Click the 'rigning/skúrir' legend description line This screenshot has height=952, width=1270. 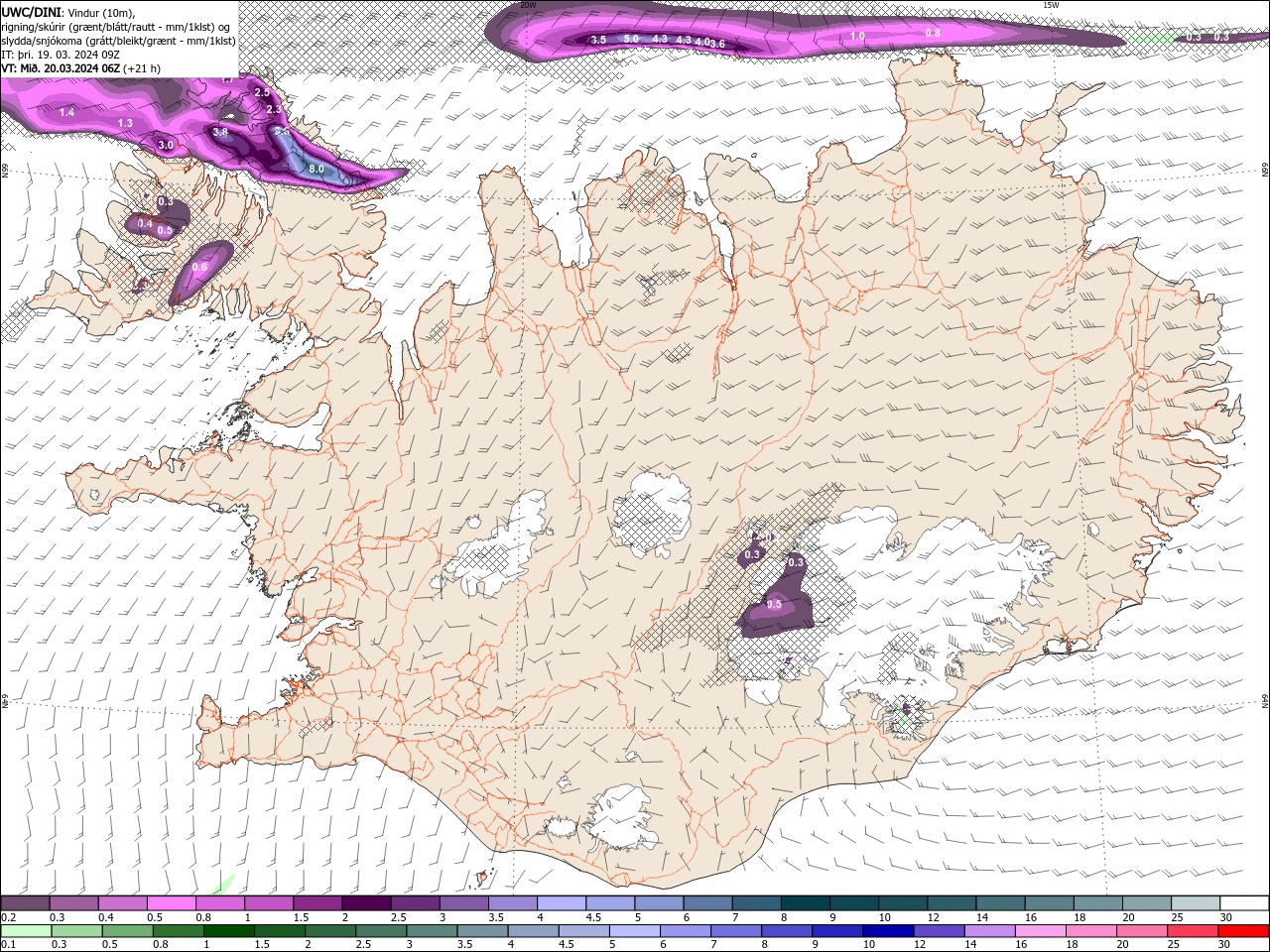tap(116, 27)
